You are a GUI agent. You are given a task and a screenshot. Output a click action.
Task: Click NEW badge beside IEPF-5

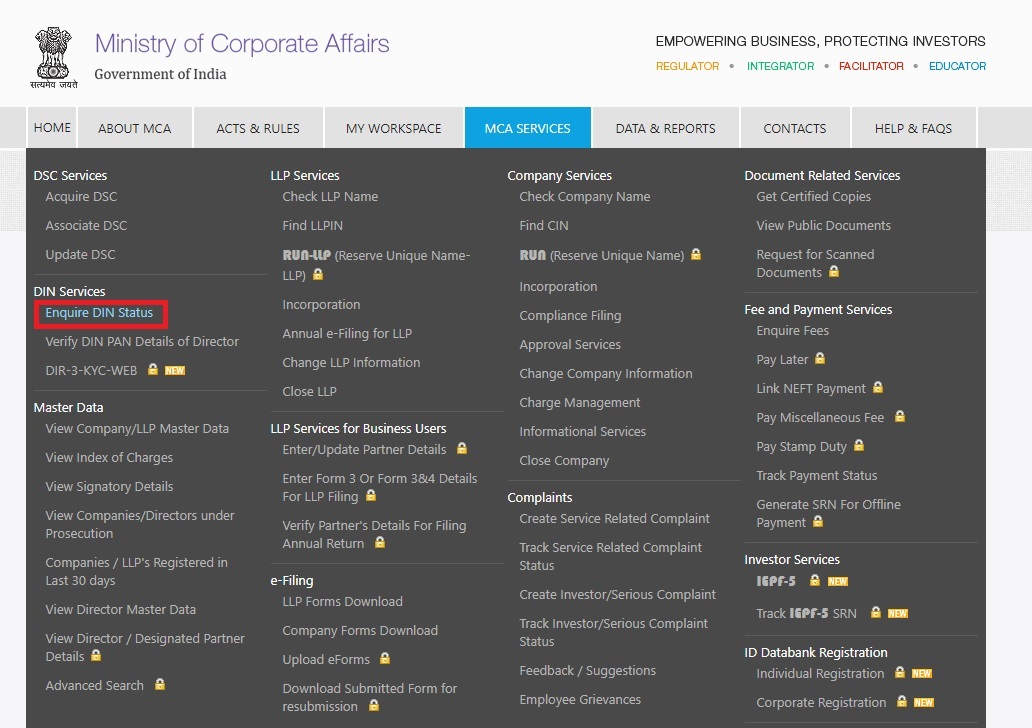[x=837, y=581]
